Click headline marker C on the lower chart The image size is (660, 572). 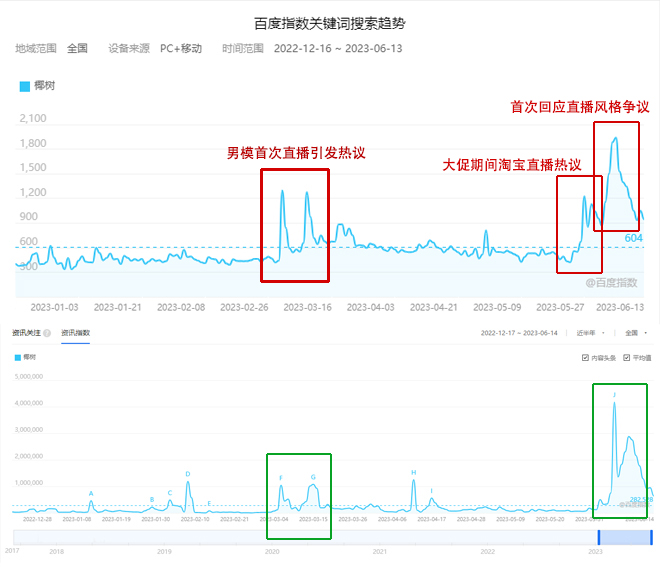[170, 493]
